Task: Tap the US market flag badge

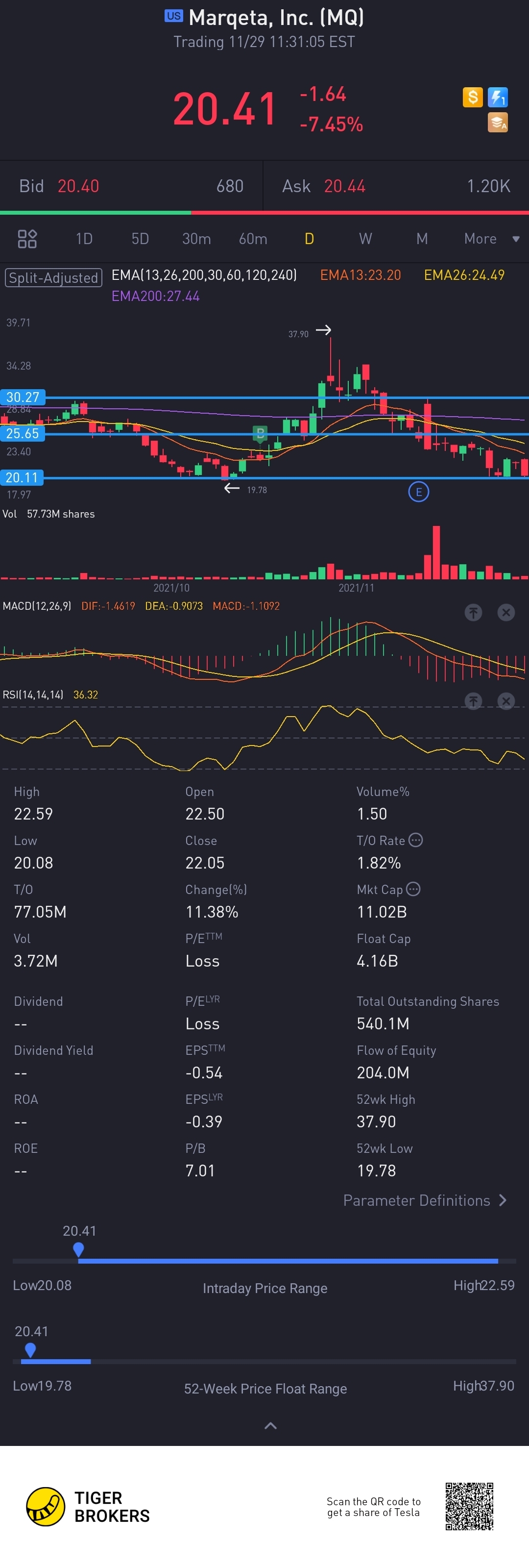Action: point(173,16)
